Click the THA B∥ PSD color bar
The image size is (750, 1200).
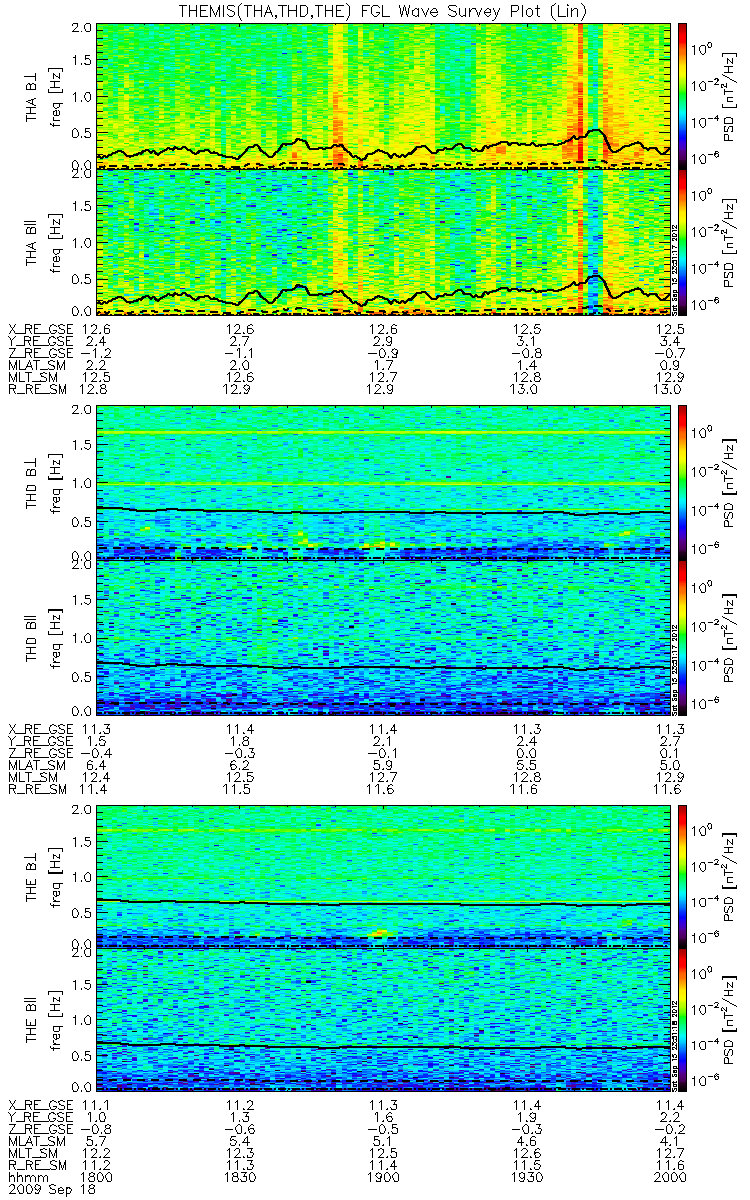pos(683,242)
